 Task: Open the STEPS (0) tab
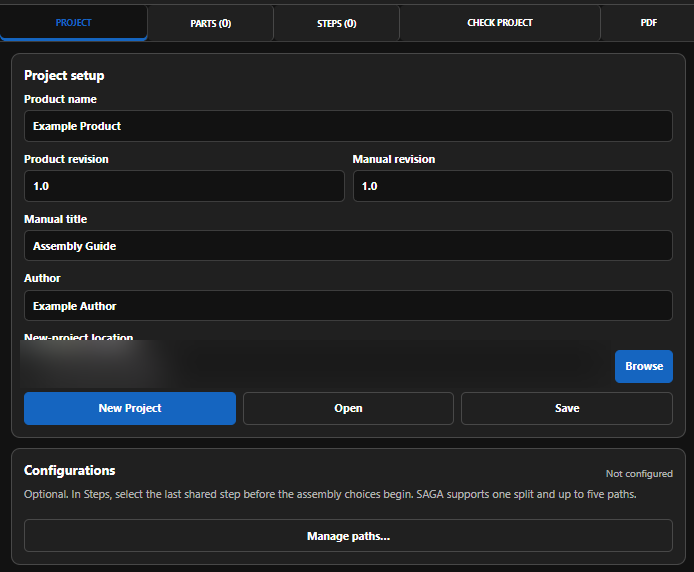[x=336, y=23]
